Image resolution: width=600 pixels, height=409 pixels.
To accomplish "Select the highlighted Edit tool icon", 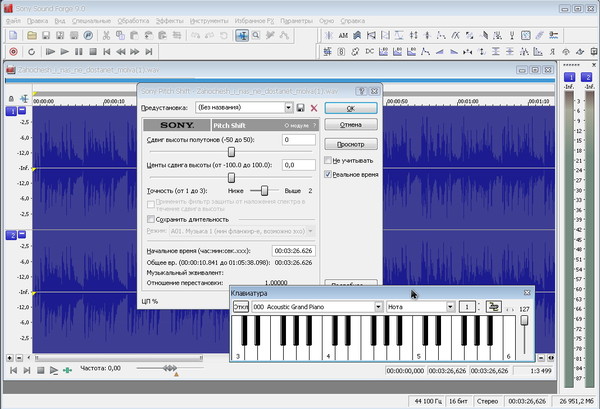I will 242,36.
